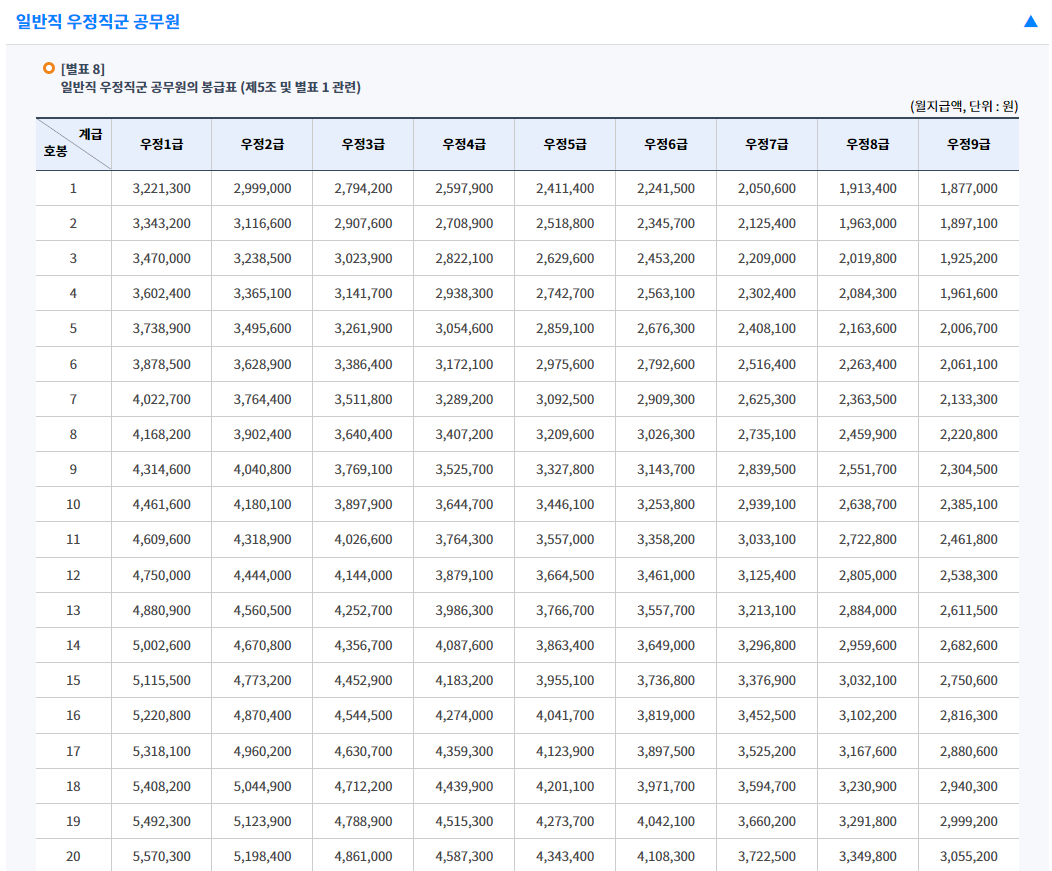Screen dimensions: 1052x871
Task: Click the 봉급표 (제5조 및 별표 1 관련) caption
Action: tap(210, 87)
